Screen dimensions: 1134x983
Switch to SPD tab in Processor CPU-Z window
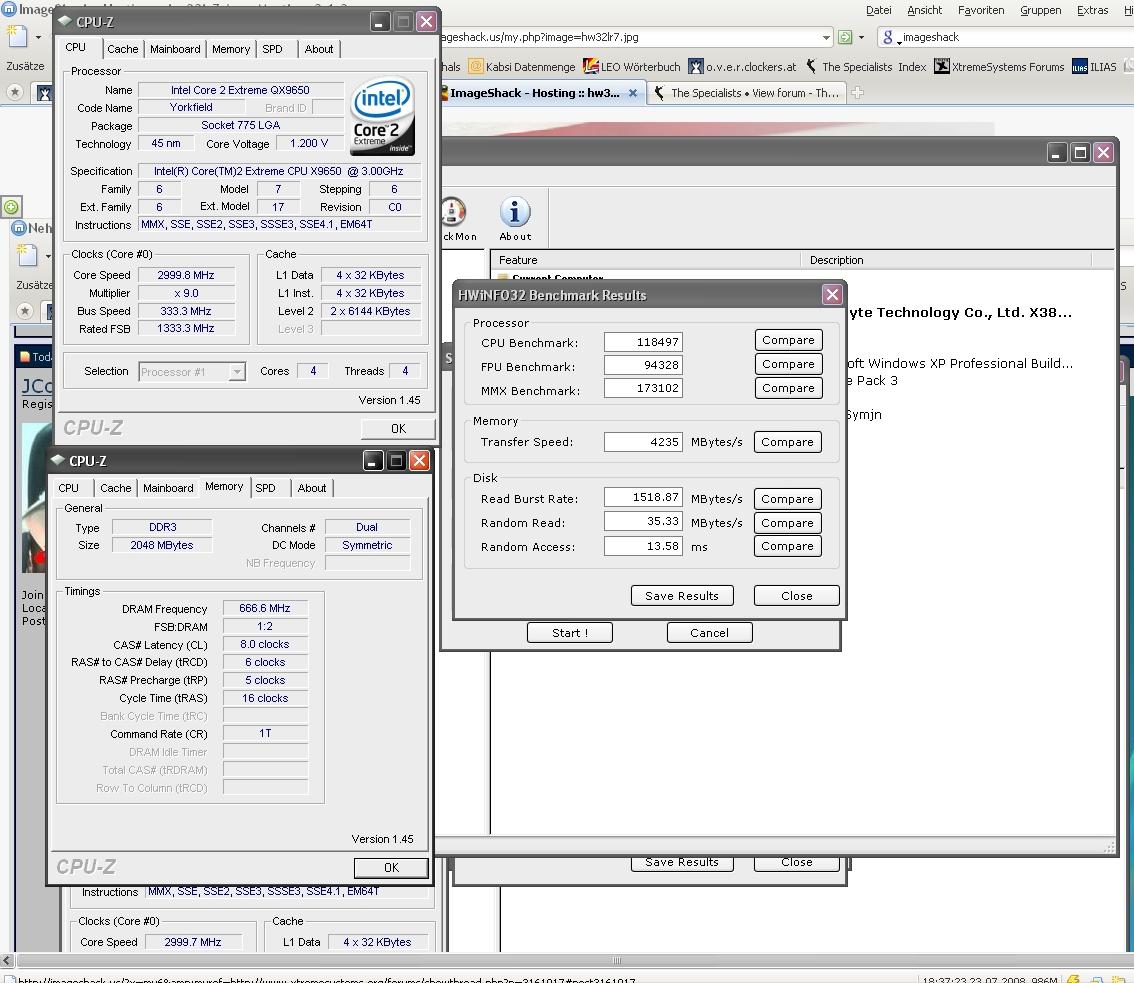(273, 49)
